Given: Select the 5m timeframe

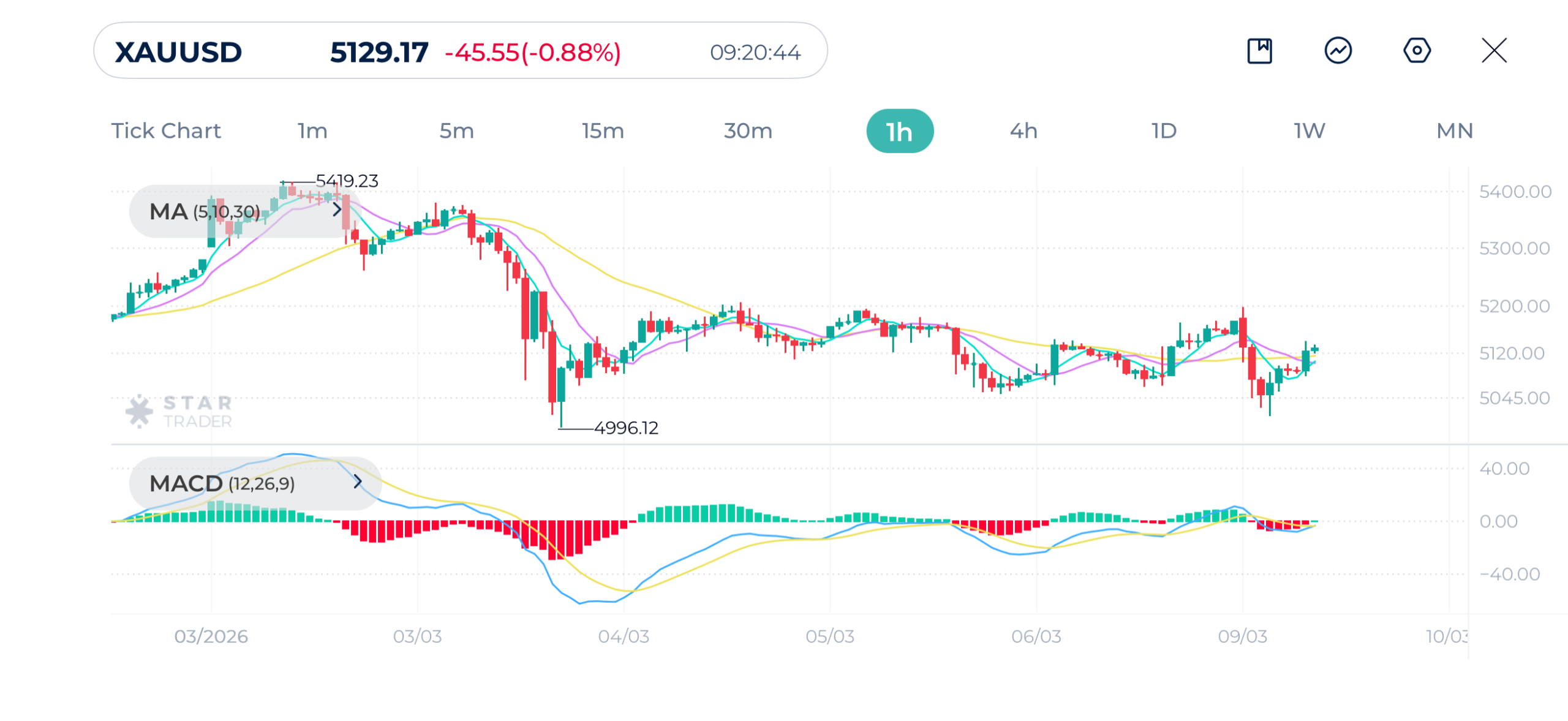Looking at the screenshot, I should coord(456,131).
